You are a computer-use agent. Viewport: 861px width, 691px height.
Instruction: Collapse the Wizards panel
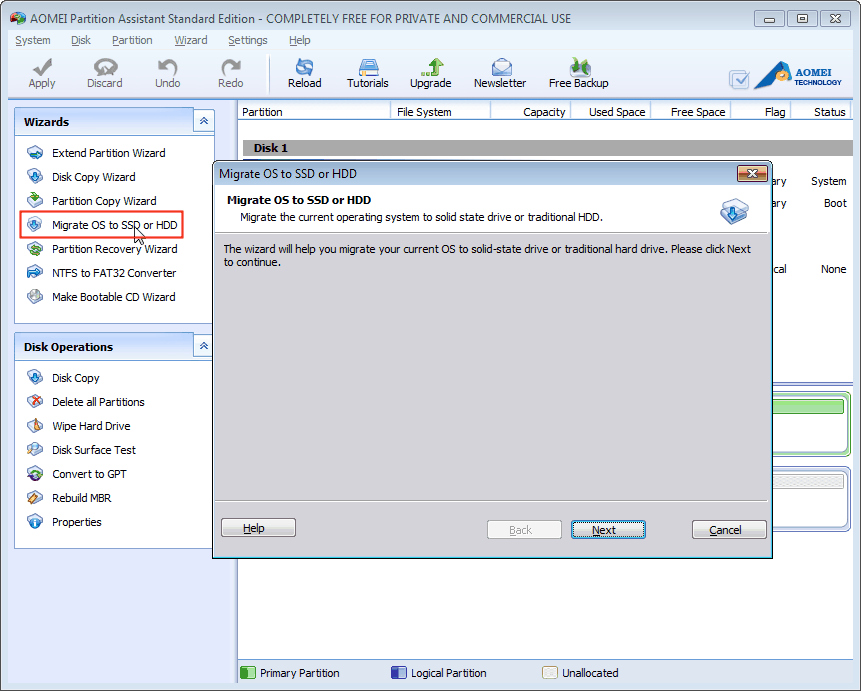(203, 121)
